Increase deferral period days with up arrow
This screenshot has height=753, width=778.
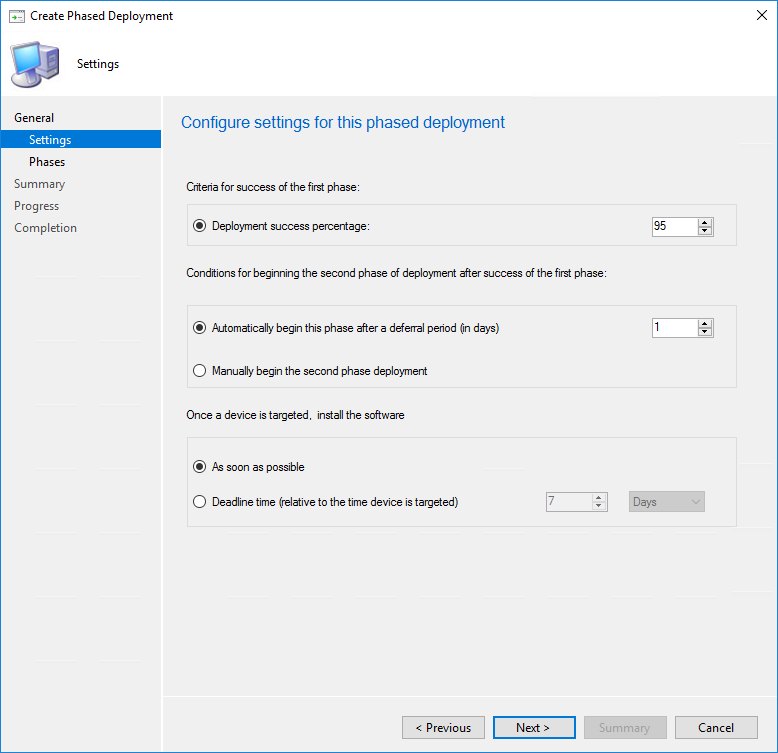tap(705, 324)
